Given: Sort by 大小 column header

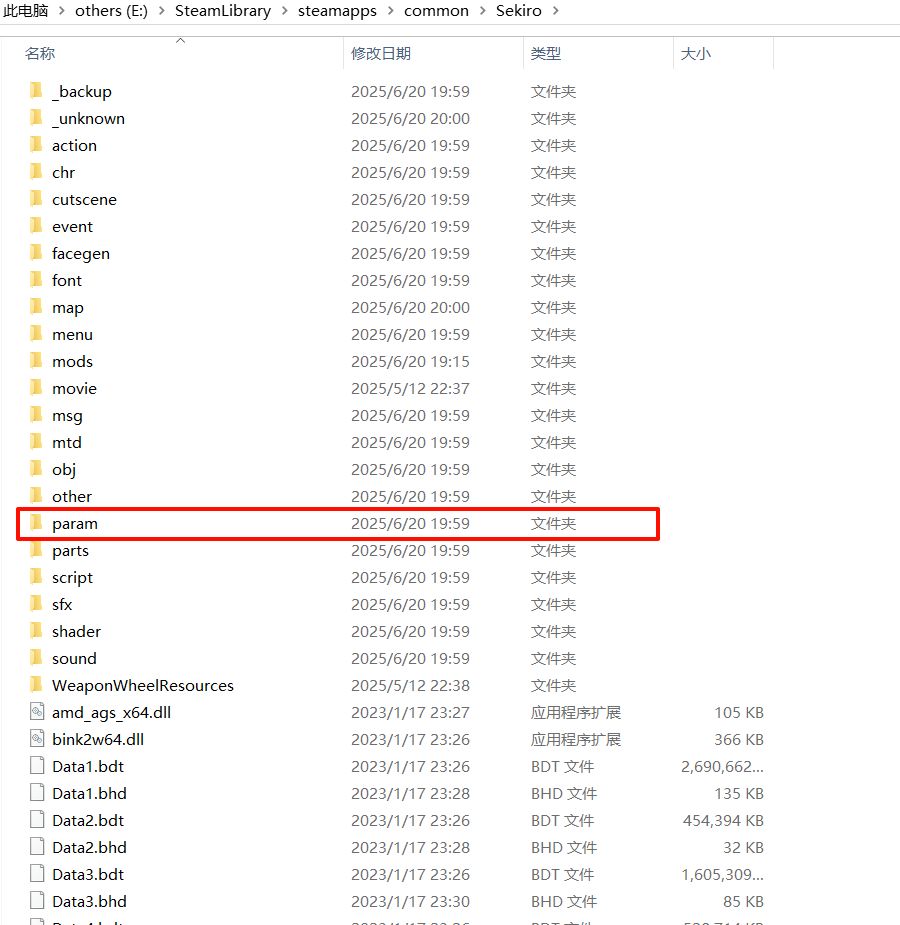Looking at the screenshot, I should tap(696, 54).
